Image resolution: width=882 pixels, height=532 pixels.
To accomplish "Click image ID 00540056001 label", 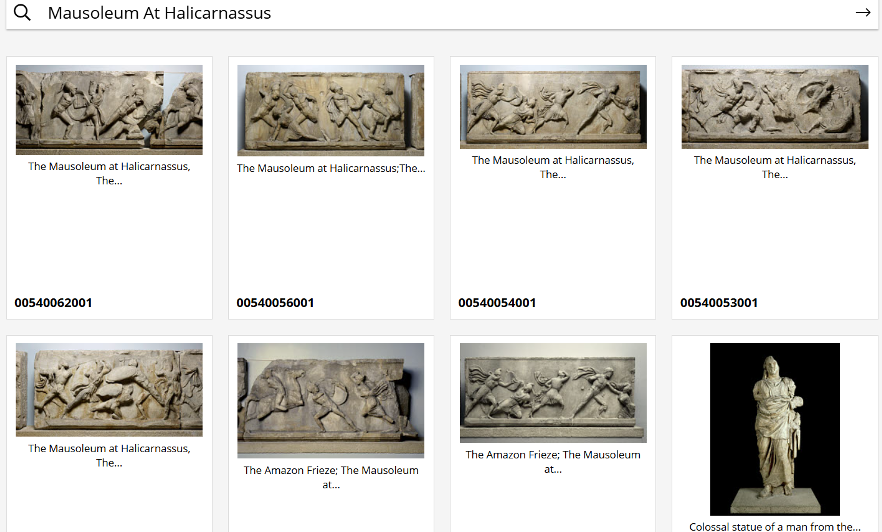I will (x=275, y=303).
